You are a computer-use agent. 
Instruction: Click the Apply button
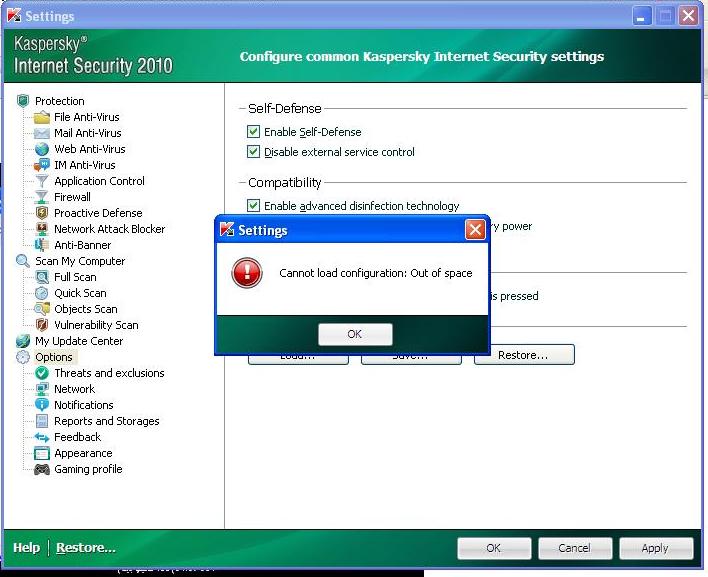656,548
